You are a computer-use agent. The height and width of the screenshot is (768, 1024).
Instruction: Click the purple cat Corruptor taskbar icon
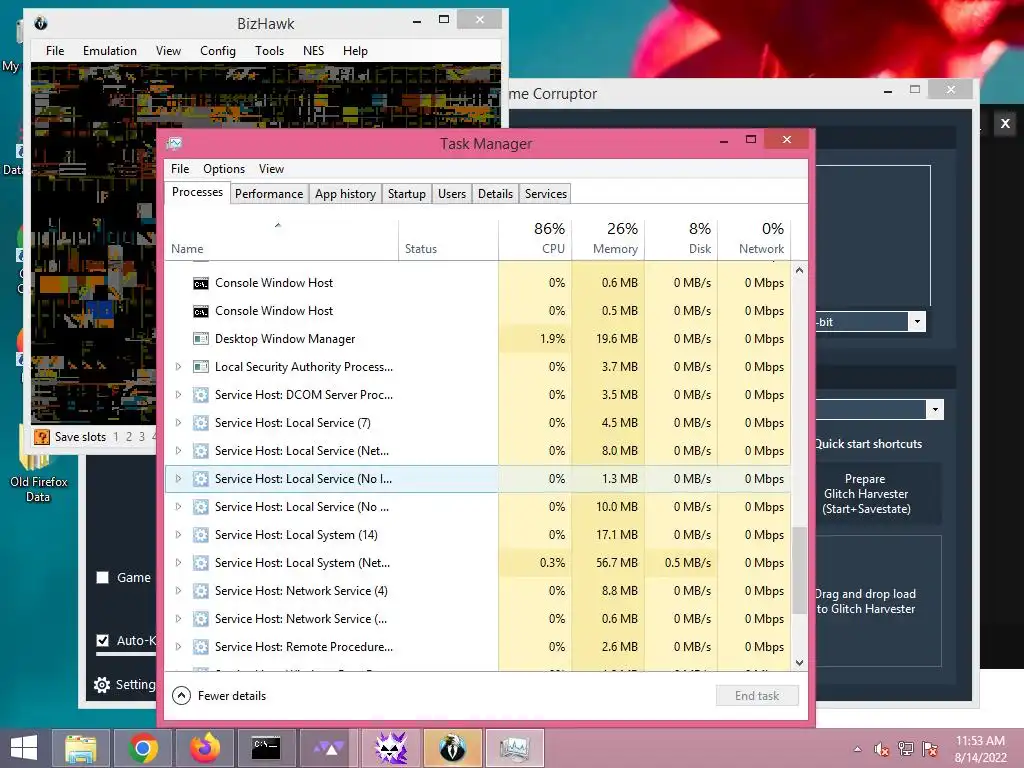391,748
